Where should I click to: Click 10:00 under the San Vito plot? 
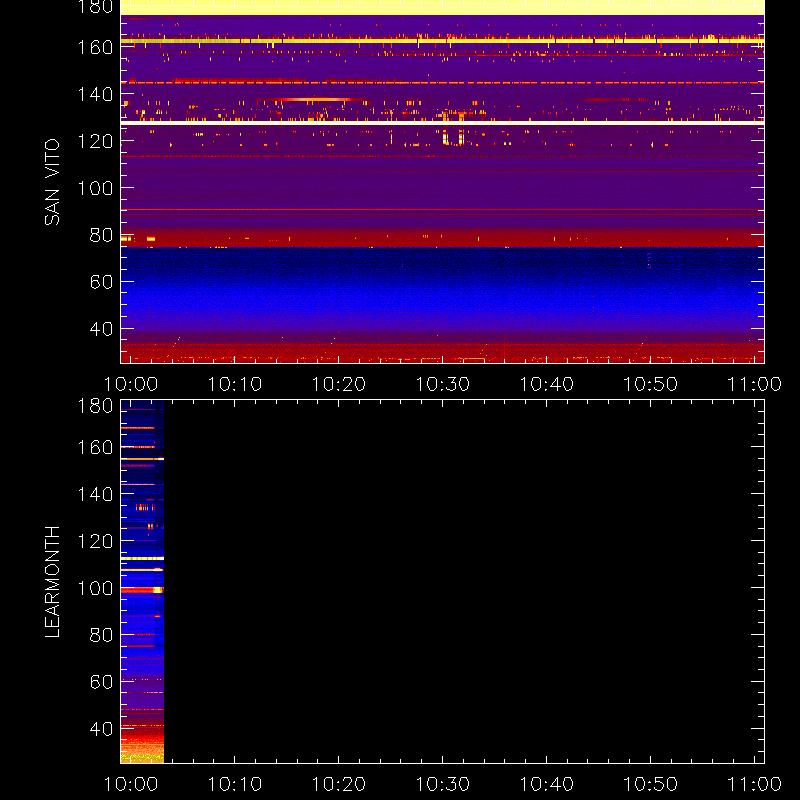131,384
